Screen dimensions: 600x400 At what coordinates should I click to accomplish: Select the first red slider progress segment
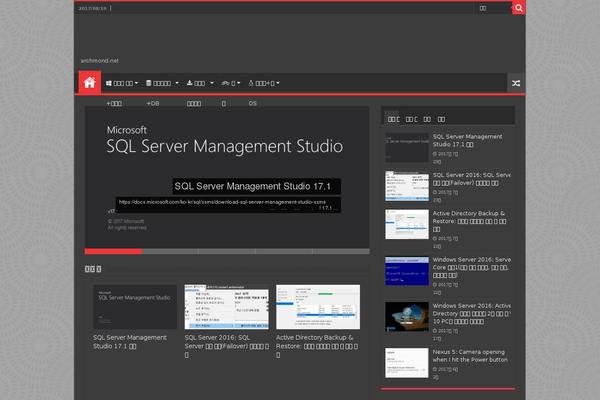[113, 251]
